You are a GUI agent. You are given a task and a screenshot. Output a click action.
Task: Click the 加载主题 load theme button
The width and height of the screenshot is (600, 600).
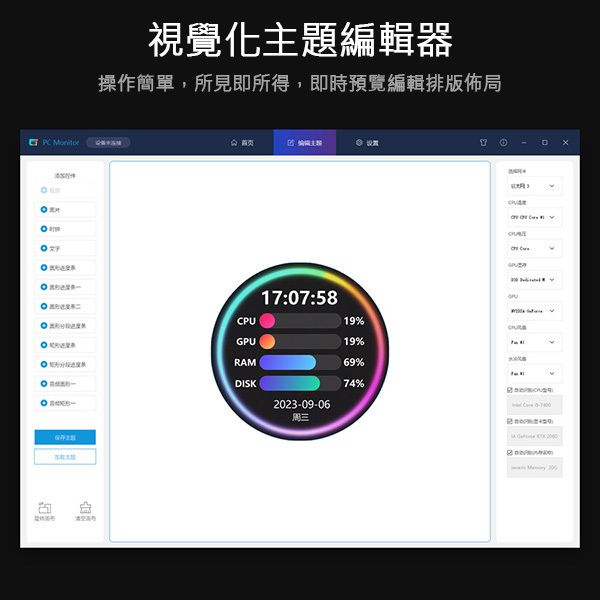pos(65,457)
